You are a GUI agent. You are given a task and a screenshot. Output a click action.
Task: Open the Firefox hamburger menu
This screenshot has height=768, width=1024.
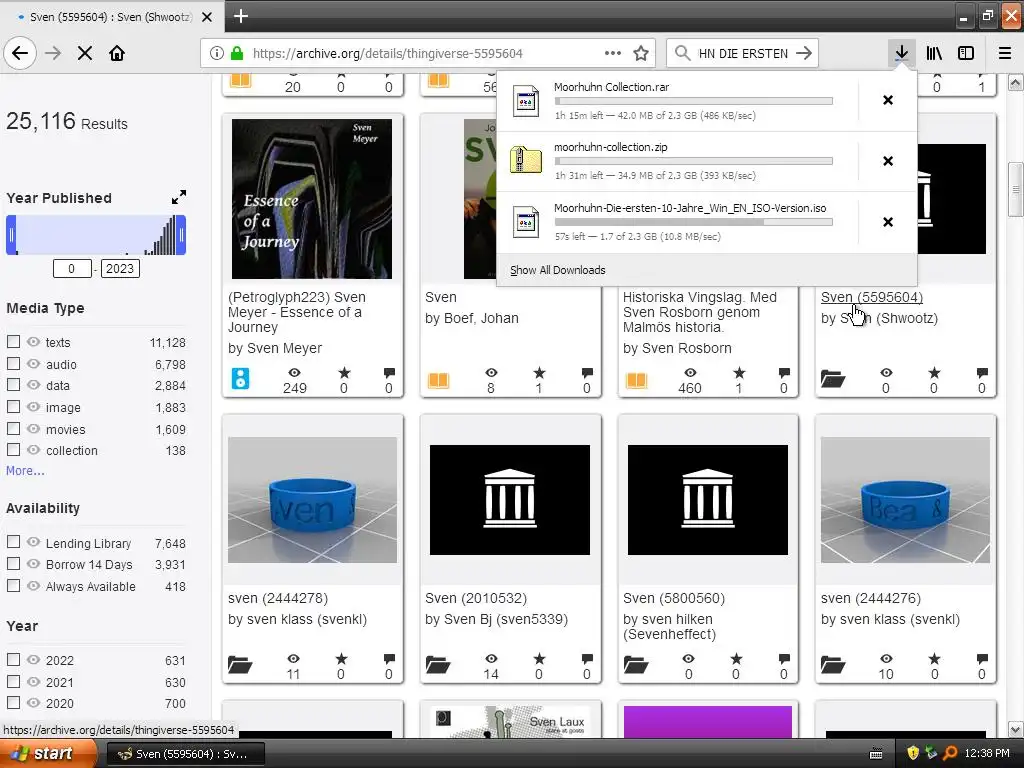pyautogui.click(x=1005, y=53)
